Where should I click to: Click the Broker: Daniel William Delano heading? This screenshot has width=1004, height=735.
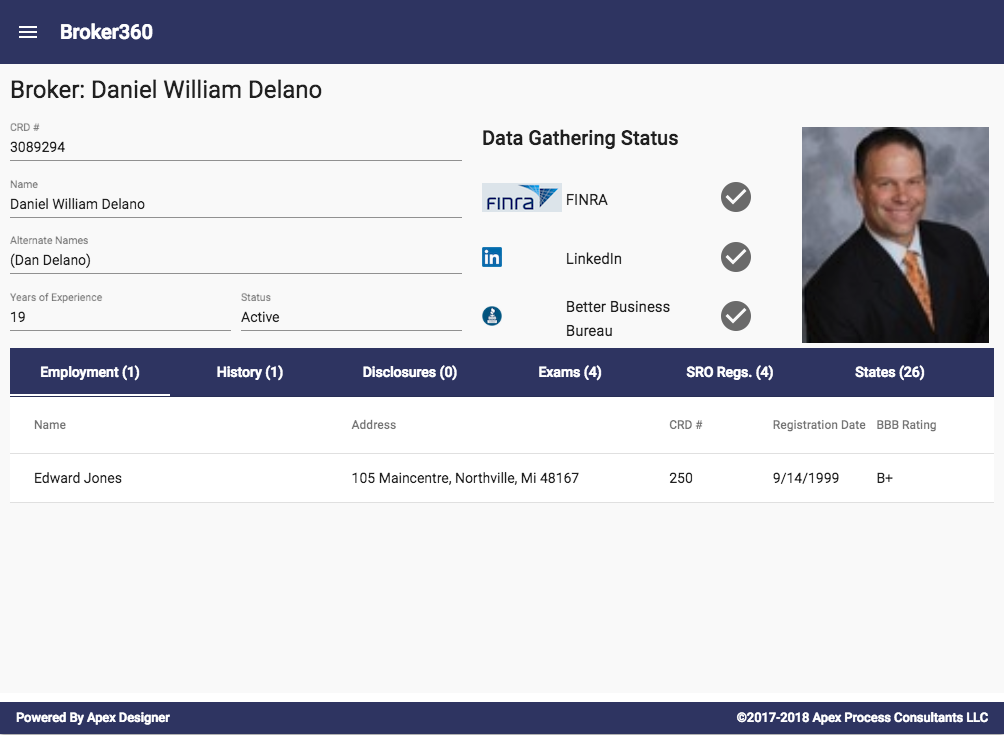166,90
